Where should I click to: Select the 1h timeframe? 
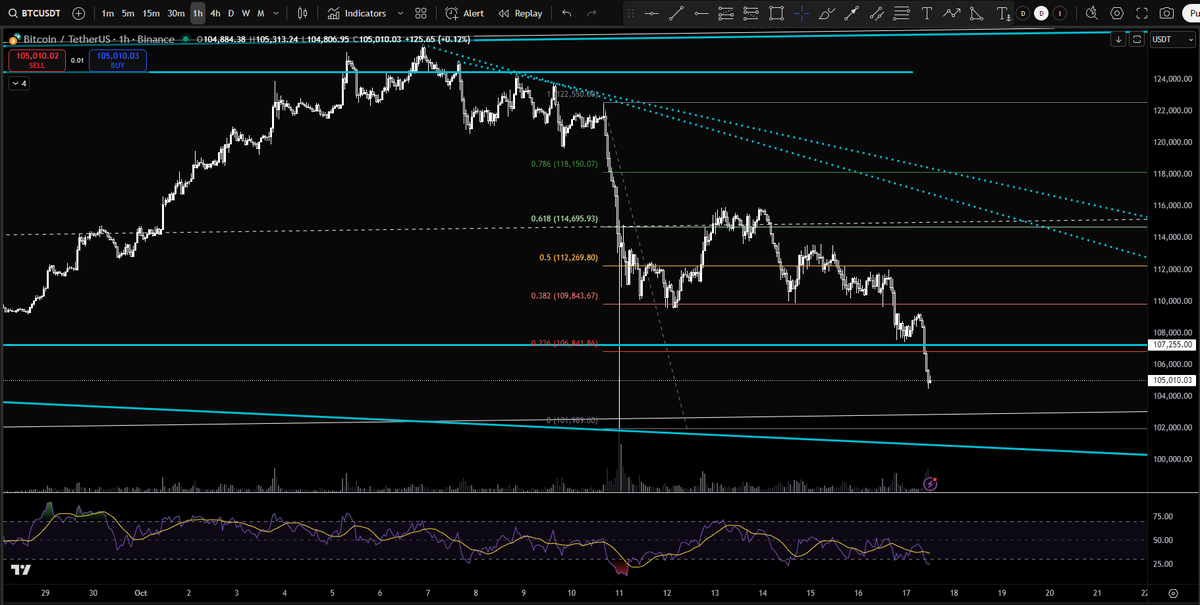point(198,13)
